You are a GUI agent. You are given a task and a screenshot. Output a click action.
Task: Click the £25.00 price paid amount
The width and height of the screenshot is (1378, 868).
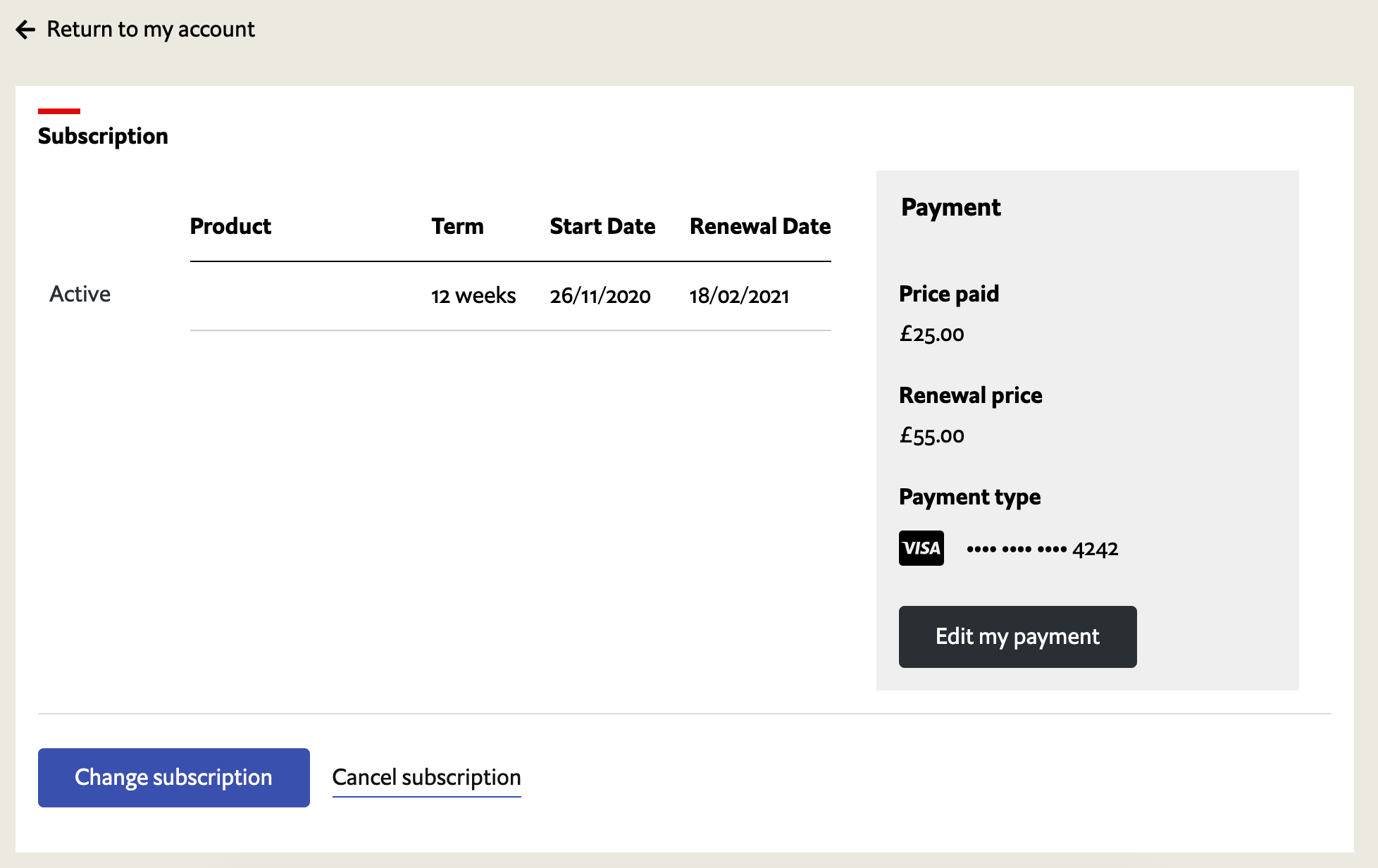(931, 334)
